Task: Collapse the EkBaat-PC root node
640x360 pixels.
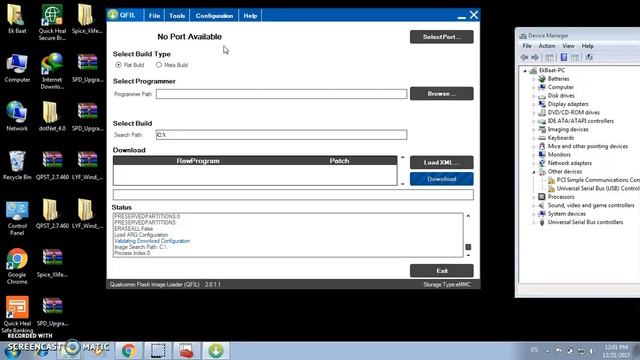Action: 525,71
